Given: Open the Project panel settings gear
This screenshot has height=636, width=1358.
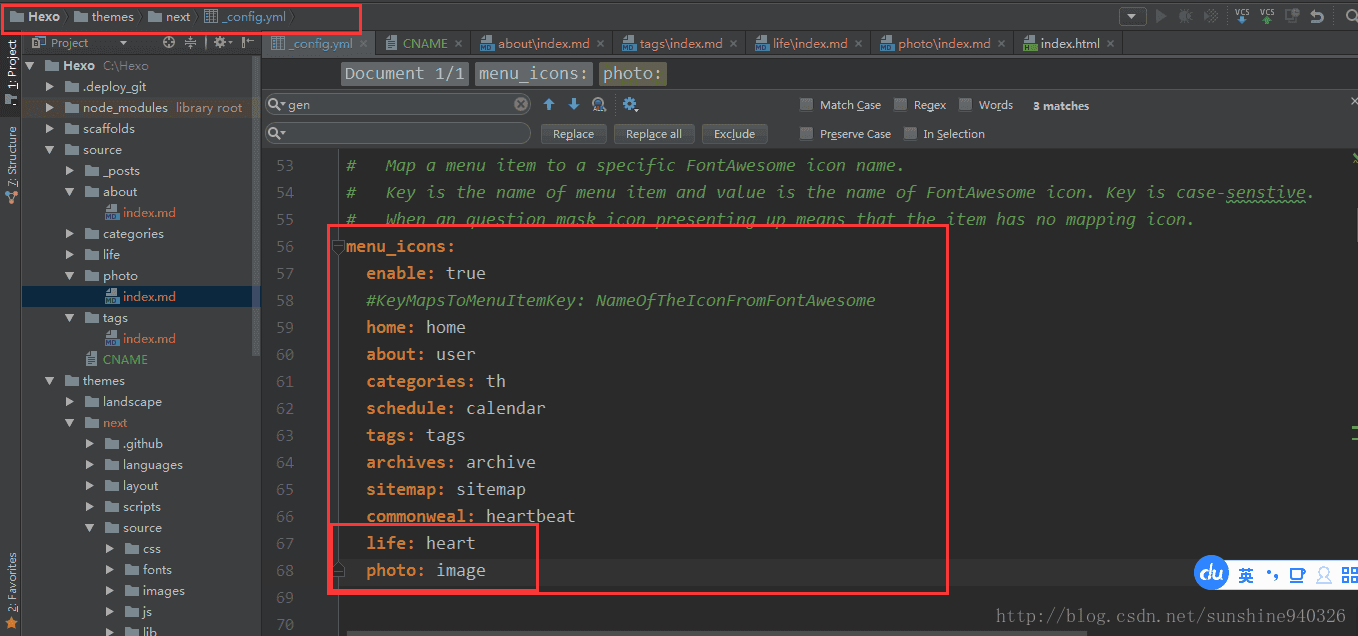Looking at the screenshot, I should click(220, 43).
